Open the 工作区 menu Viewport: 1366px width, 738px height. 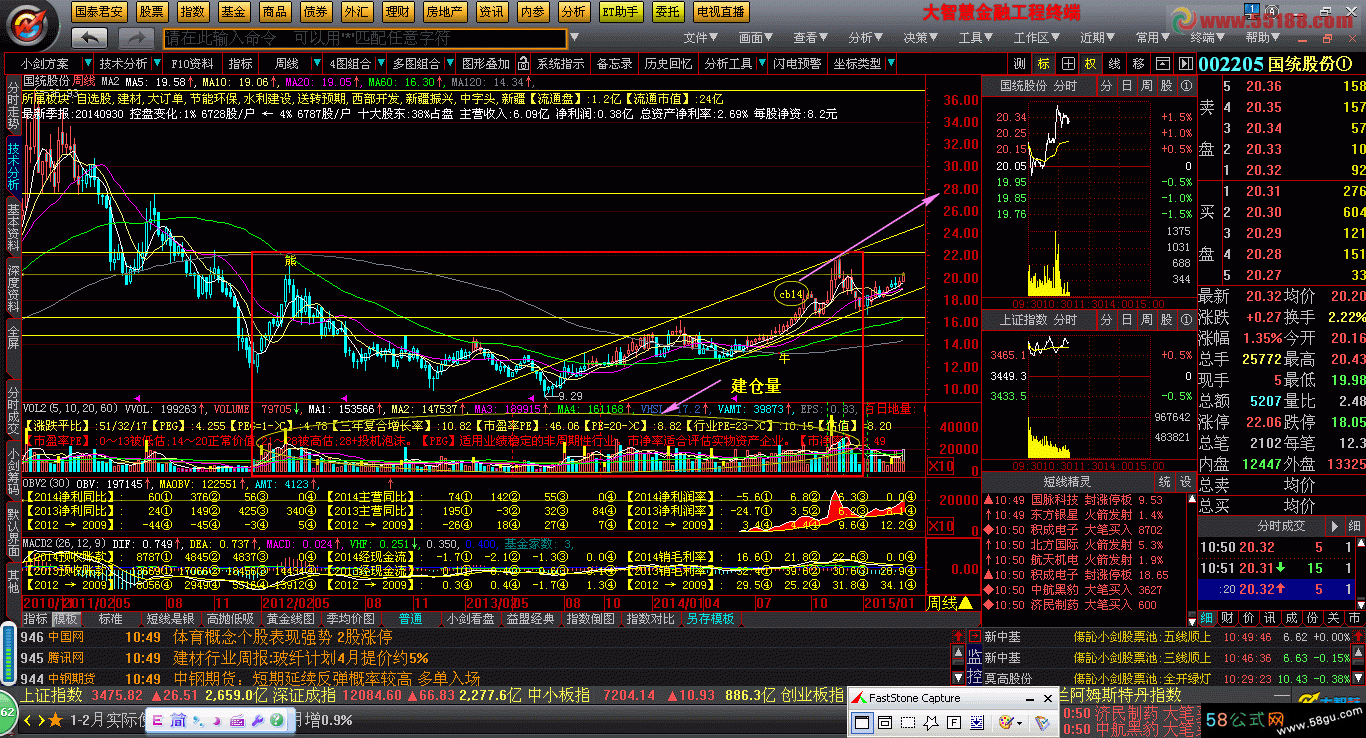[1037, 38]
